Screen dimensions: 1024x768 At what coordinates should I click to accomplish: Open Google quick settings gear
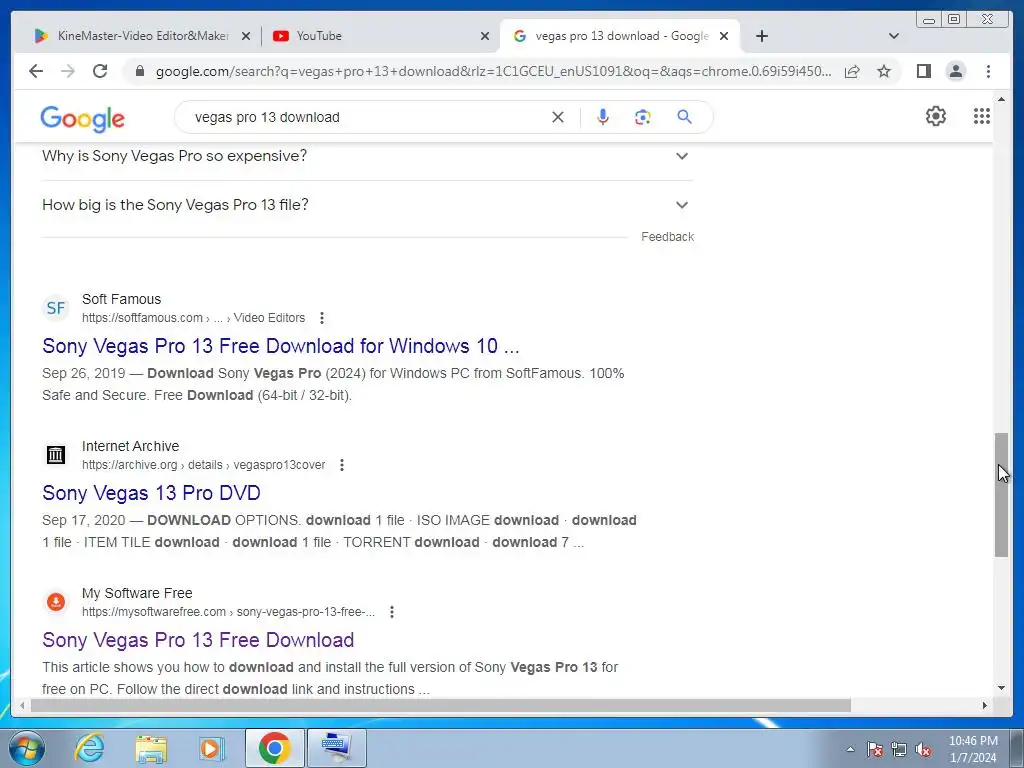[x=936, y=116]
